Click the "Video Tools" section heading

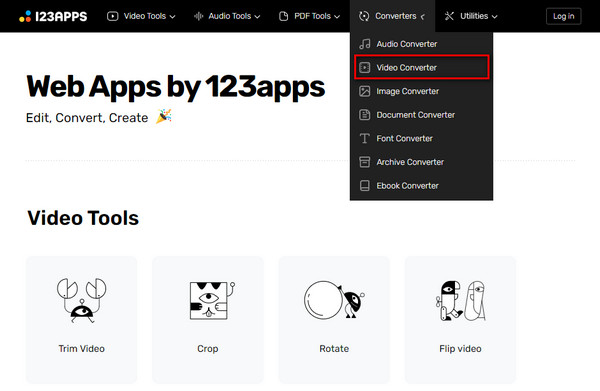(83, 218)
